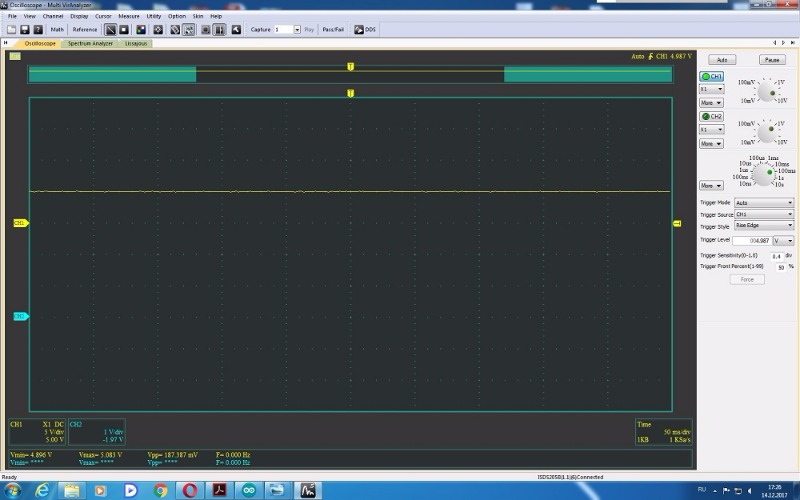The width and height of the screenshot is (800, 500).
Task: Click the Reference toolbar button
Action: point(85,30)
